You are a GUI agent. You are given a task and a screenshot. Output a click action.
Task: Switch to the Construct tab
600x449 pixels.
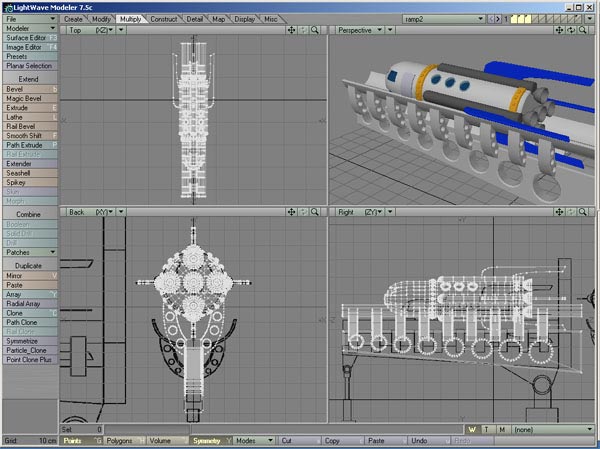click(x=163, y=19)
